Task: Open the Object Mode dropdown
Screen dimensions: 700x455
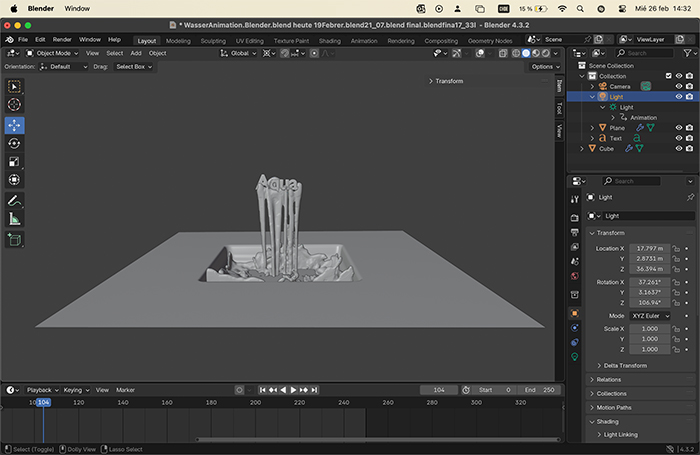Action: pos(50,53)
